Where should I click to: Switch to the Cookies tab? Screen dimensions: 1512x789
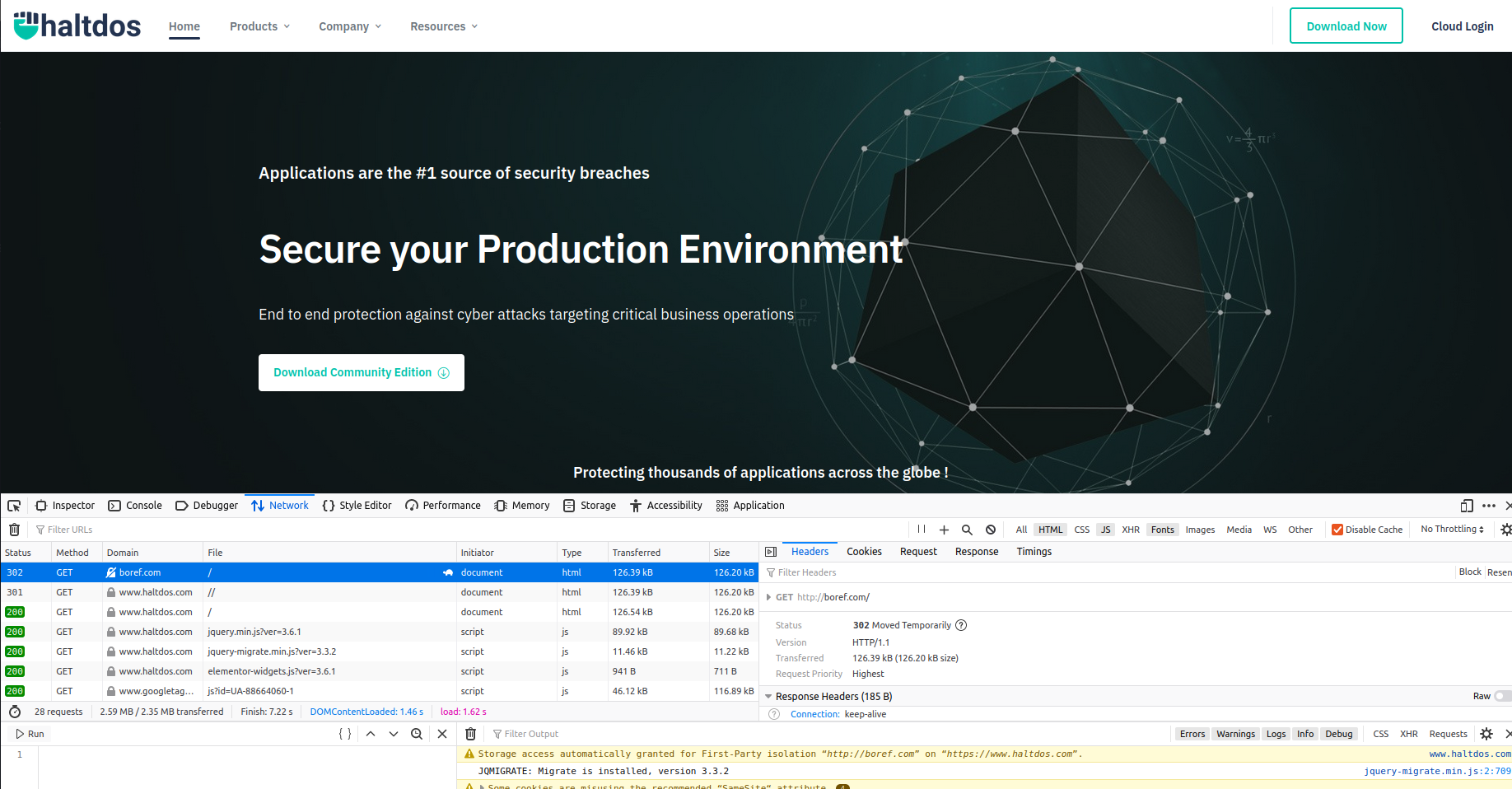coord(864,552)
